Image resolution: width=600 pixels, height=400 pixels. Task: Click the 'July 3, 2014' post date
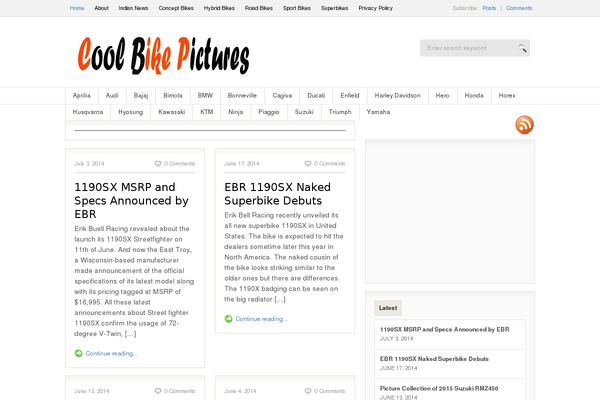(89, 163)
